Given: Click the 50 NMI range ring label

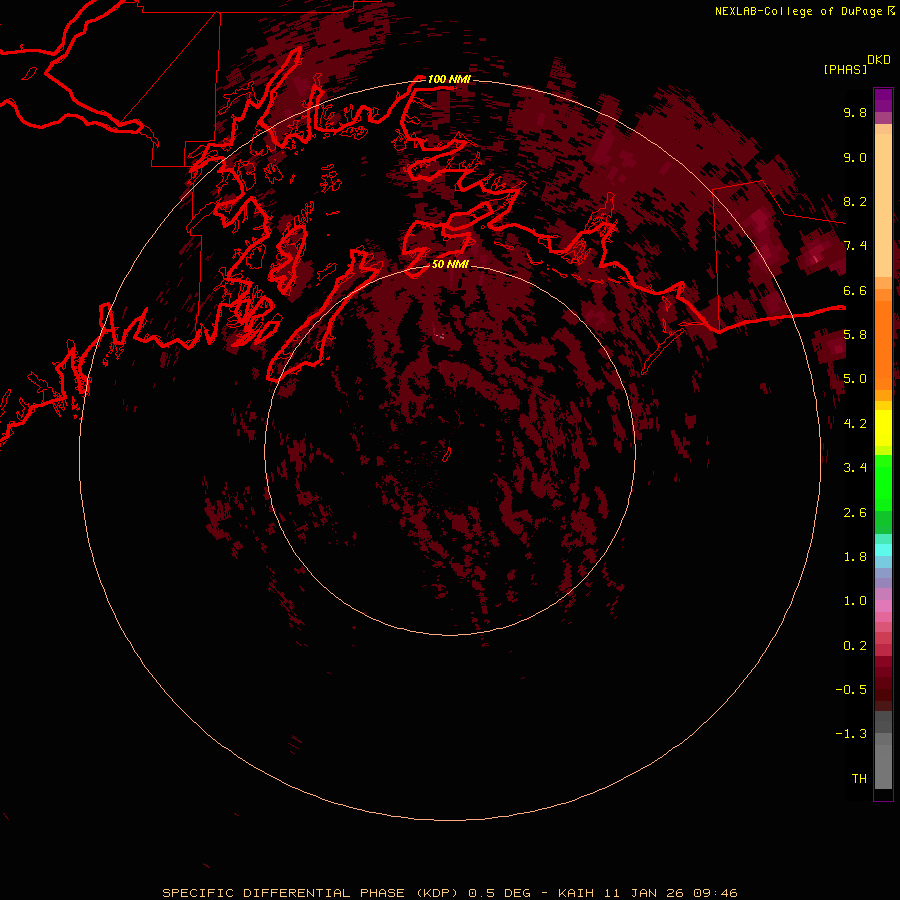Looking at the screenshot, I should point(450,264).
